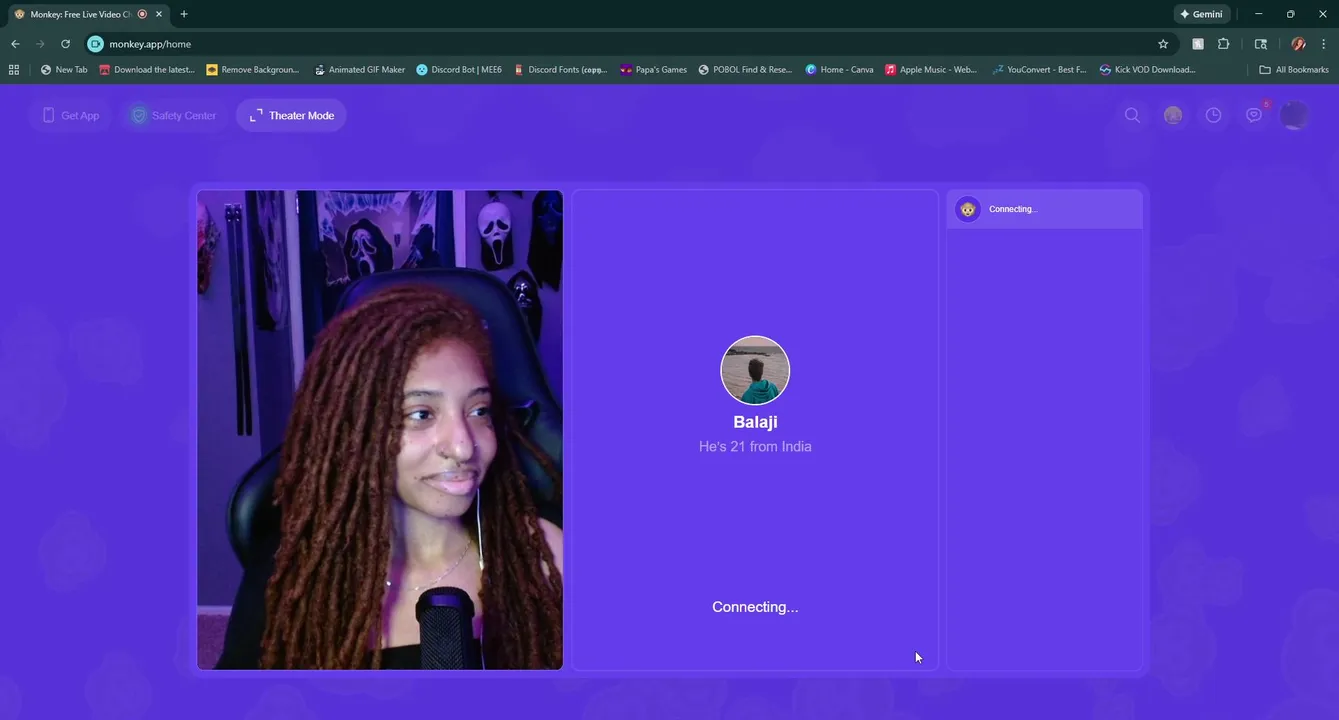
Task: Click the name Balaji
Action: click(x=755, y=422)
